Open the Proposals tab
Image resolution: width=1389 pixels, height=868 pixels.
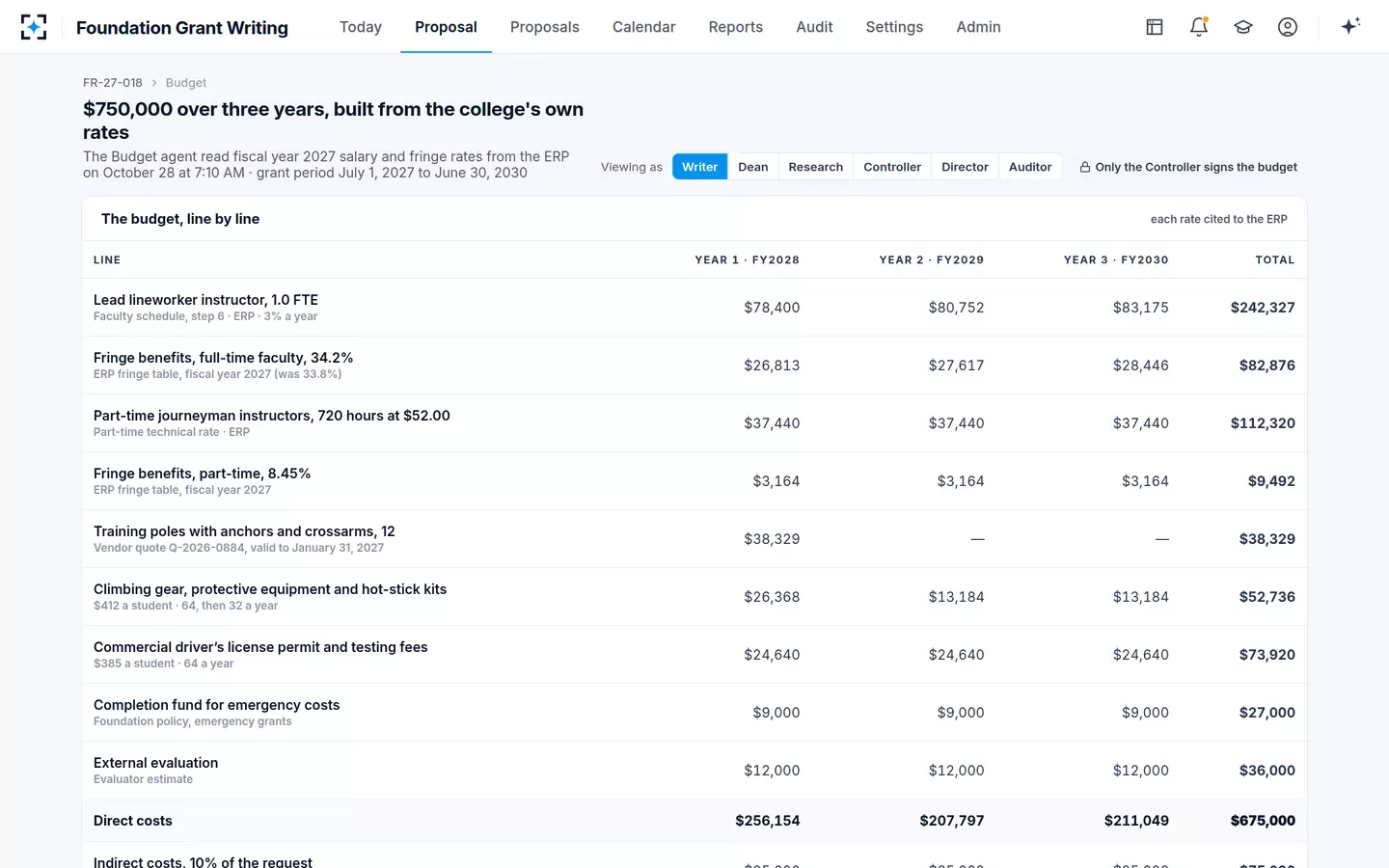[x=545, y=27]
